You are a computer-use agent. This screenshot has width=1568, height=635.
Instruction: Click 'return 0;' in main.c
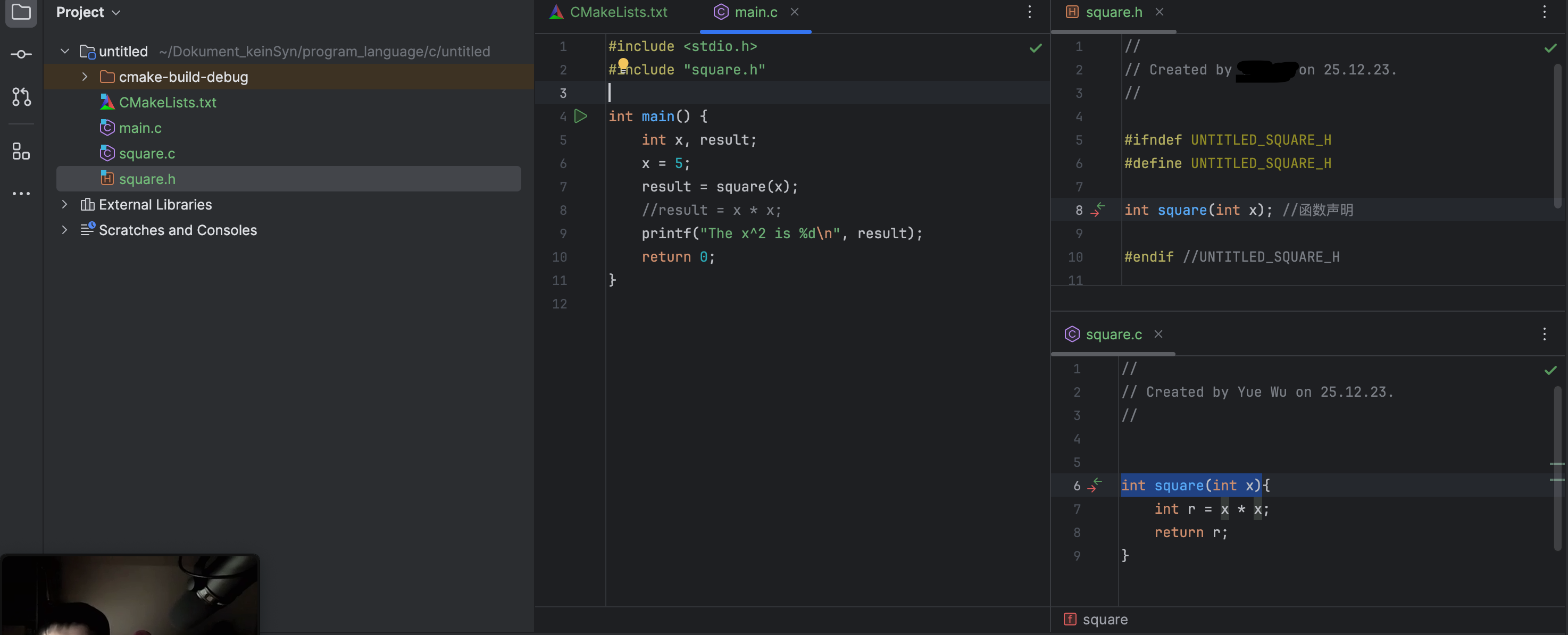(678, 256)
